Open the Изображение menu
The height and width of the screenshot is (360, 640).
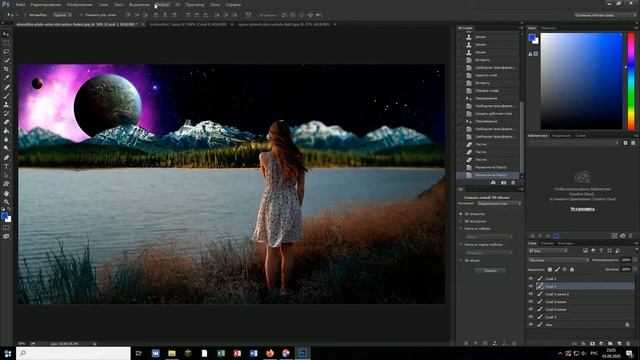[79, 5]
